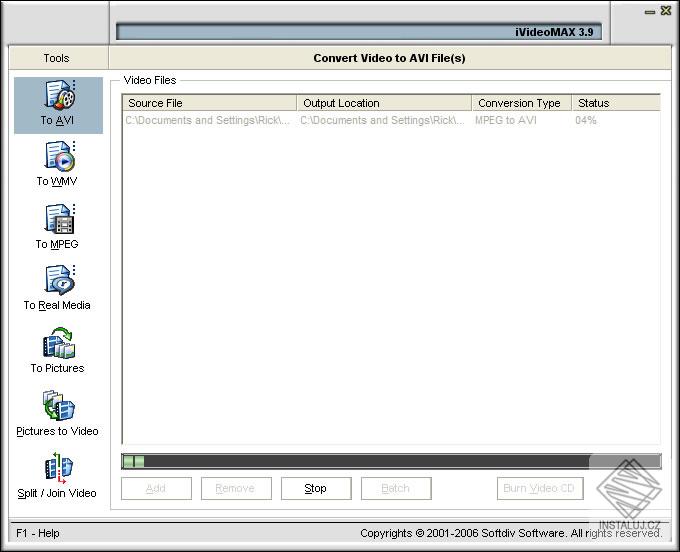Image resolution: width=680 pixels, height=552 pixels.
Task: Click the conversion progress bar
Action: tap(390, 461)
